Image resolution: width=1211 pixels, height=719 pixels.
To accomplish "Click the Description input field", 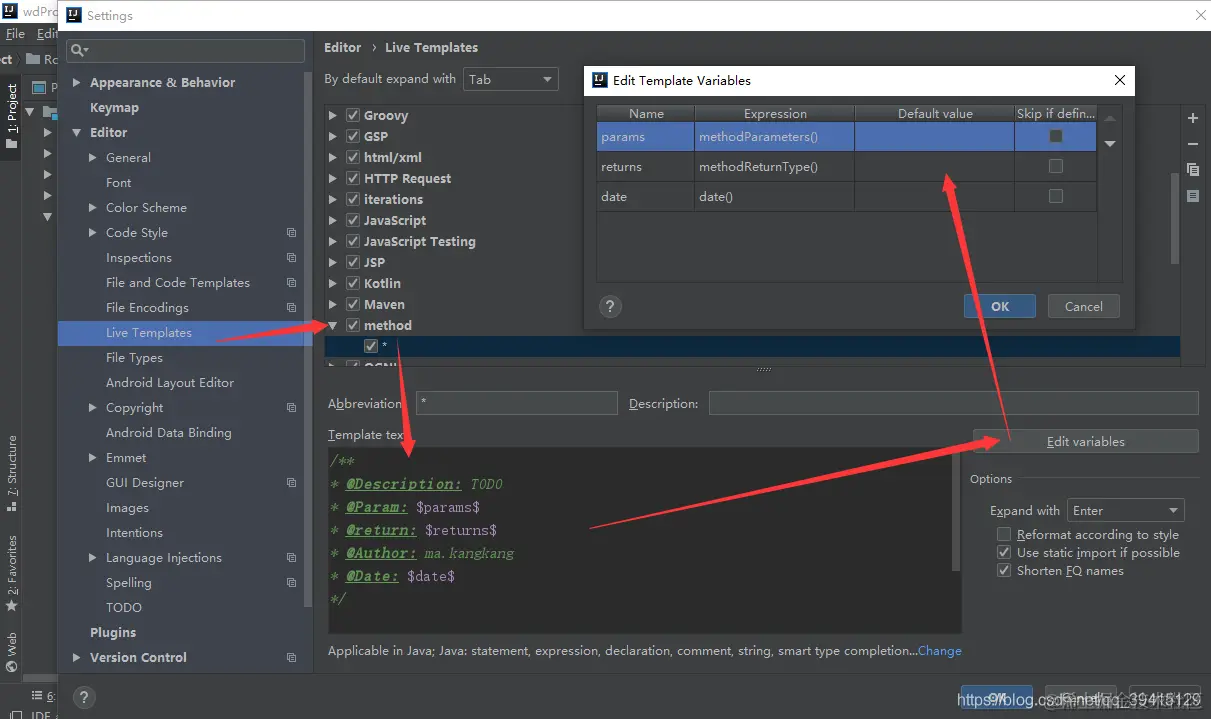I will [x=953, y=403].
